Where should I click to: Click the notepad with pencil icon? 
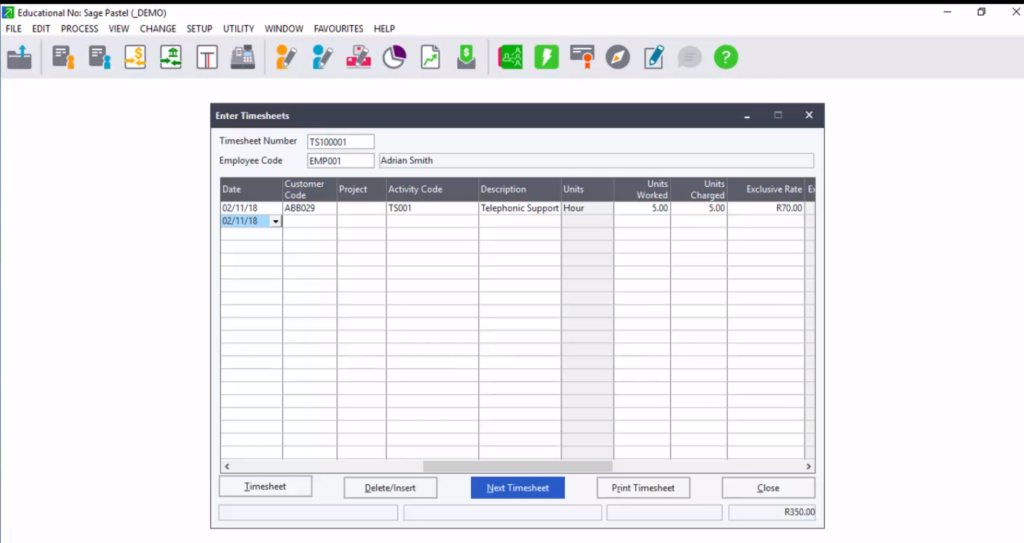[x=654, y=57]
